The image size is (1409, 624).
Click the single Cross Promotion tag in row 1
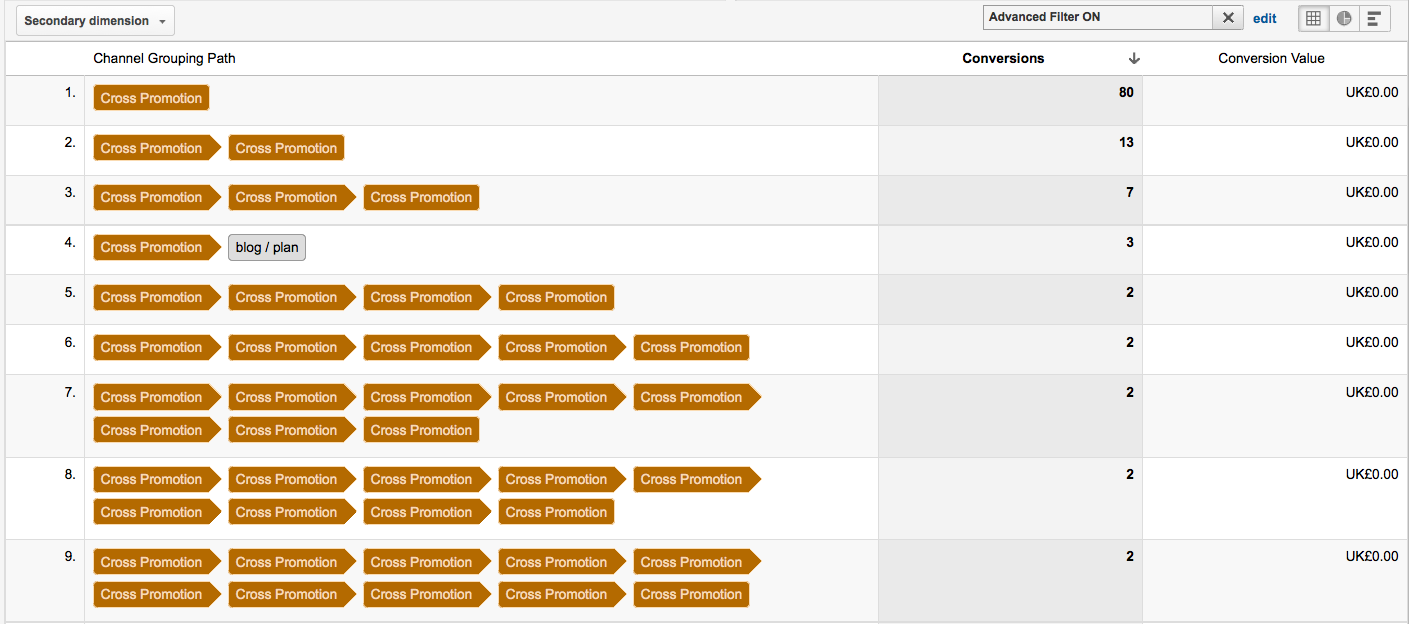pos(151,98)
